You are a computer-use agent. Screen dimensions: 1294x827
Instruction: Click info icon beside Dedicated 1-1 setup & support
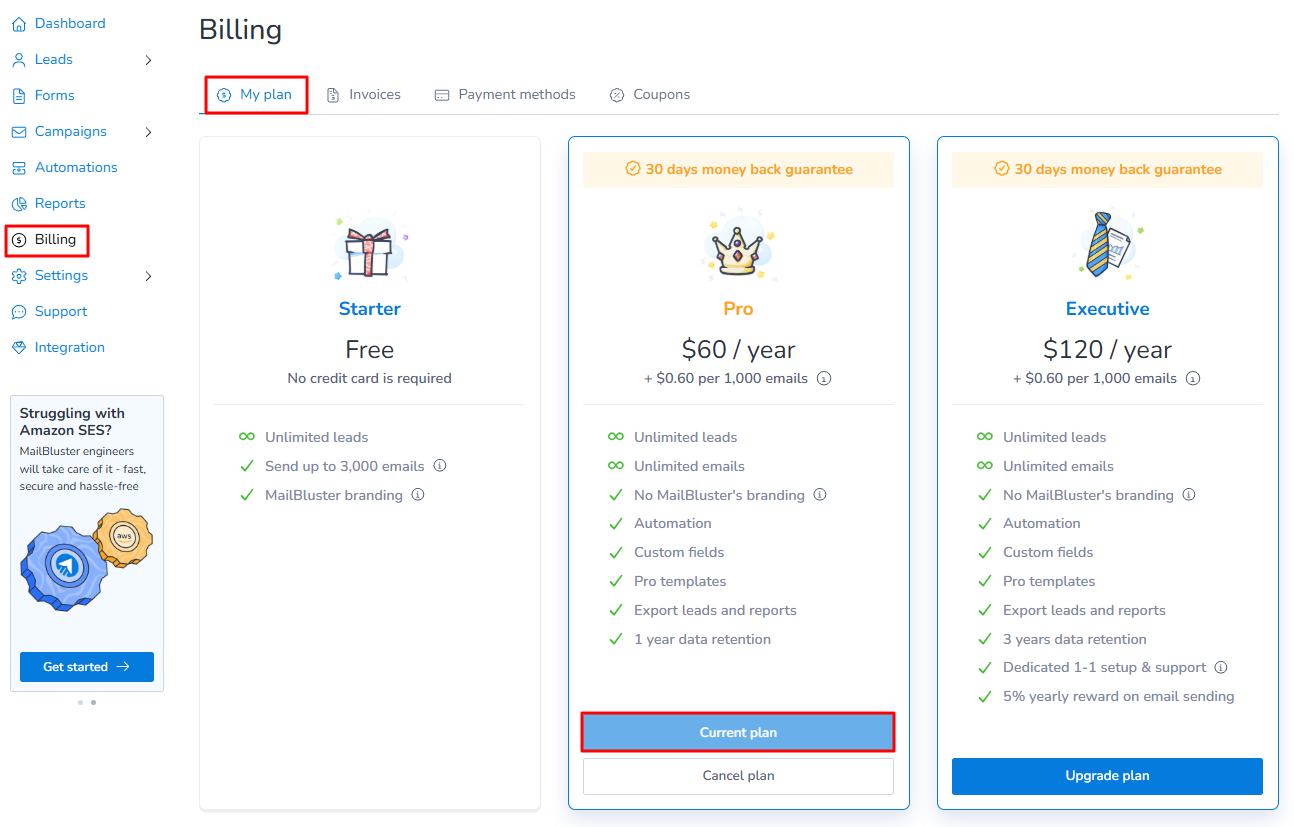click(1221, 668)
